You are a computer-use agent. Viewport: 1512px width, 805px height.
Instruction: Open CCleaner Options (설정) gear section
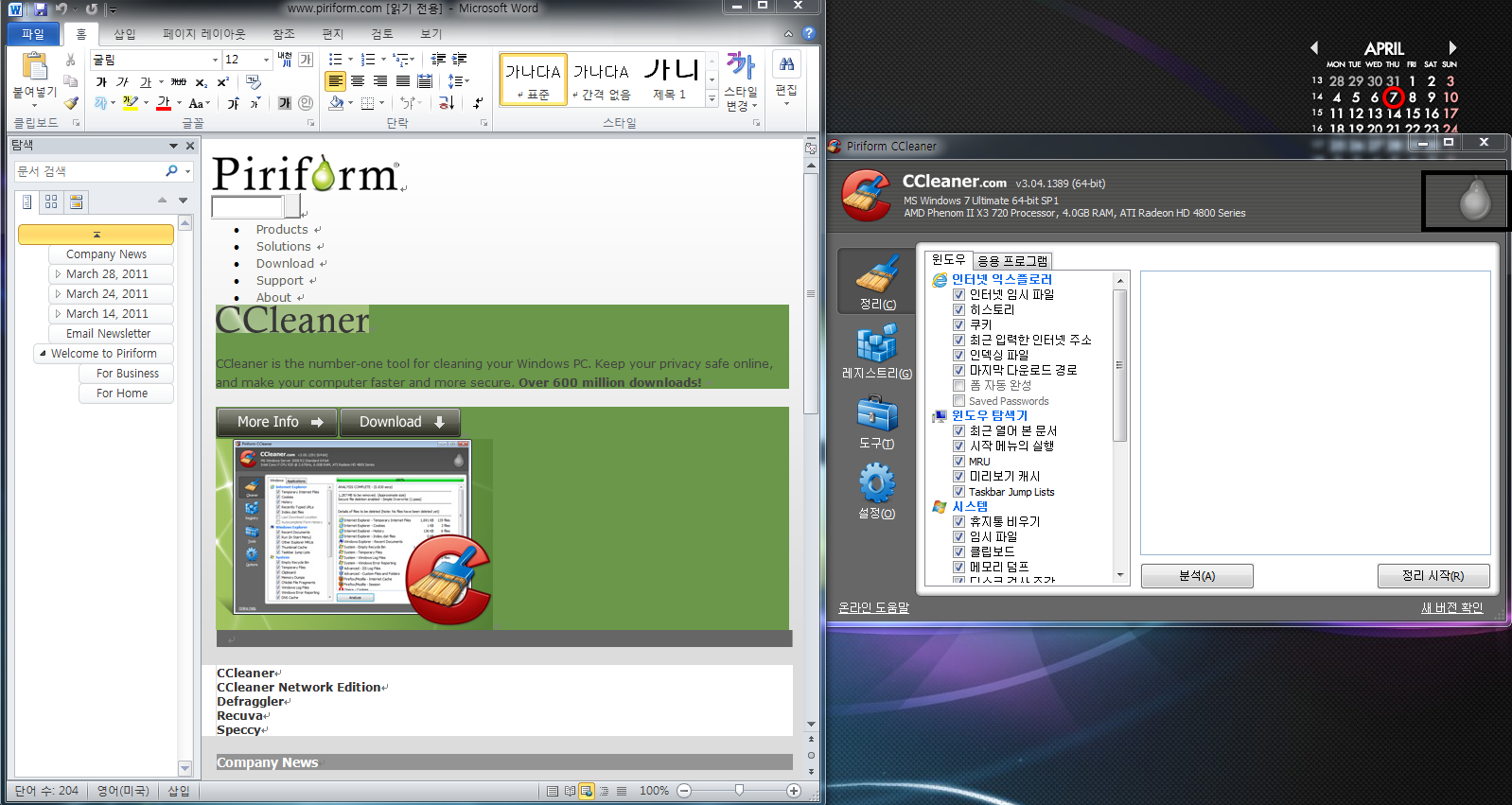[877, 491]
